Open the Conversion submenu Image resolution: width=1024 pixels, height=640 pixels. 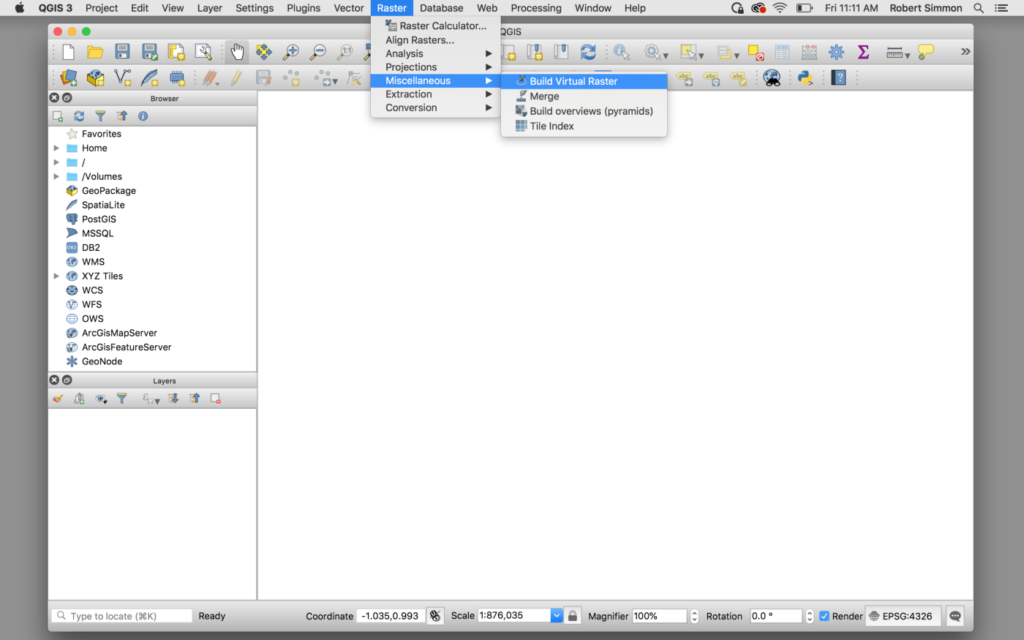pyautogui.click(x=436, y=108)
